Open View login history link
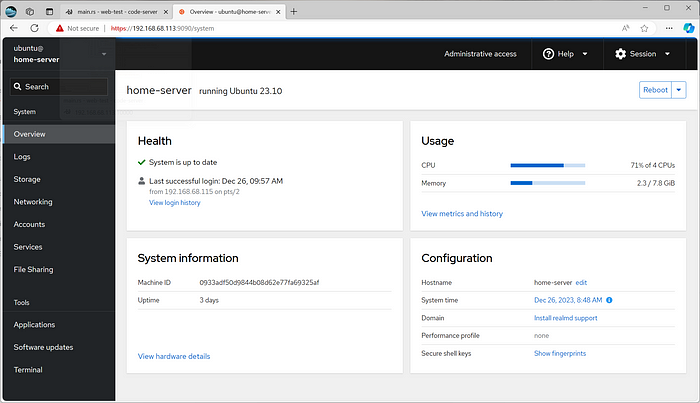The width and height of the screenshot is (700, 403). (x=175, y=203)
